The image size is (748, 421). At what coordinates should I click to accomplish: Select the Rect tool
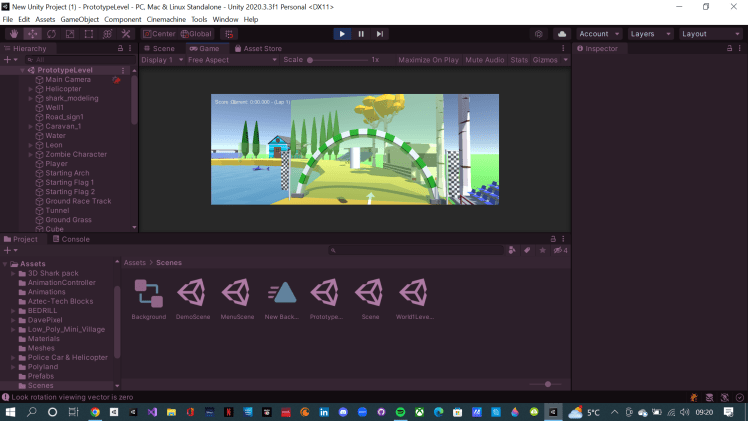88,34
